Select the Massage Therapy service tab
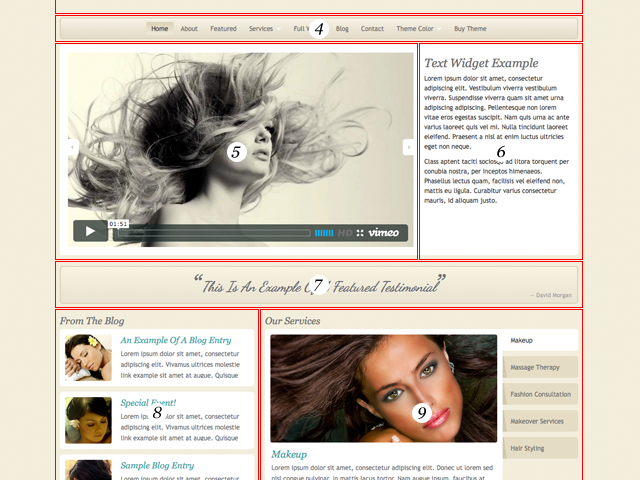The height and width of the screenshot is (480, 640). pyautogui.click(x=540, y=367)
